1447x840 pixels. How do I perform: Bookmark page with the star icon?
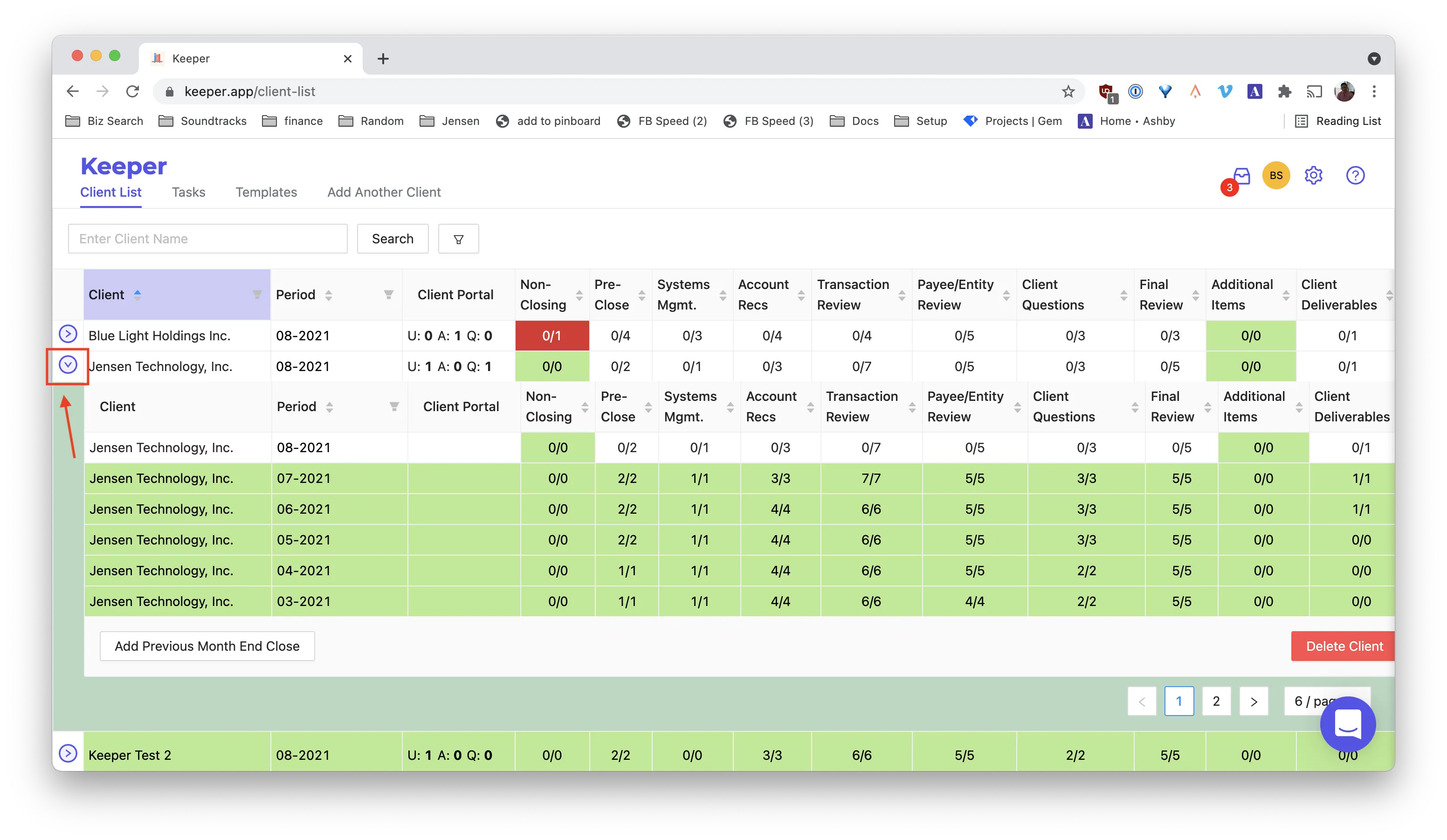[1068, 91]
